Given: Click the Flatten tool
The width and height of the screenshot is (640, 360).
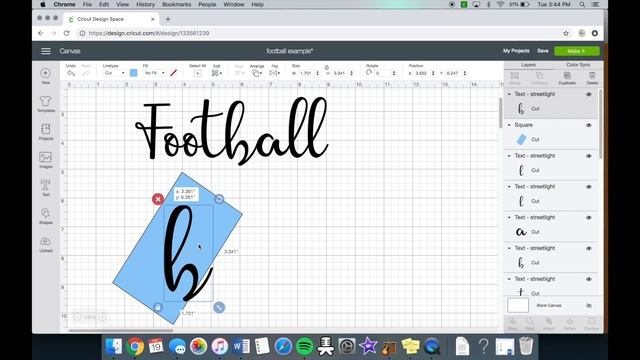Looking at the screenshot, I should pyautogui.click(x=570, y=321).
